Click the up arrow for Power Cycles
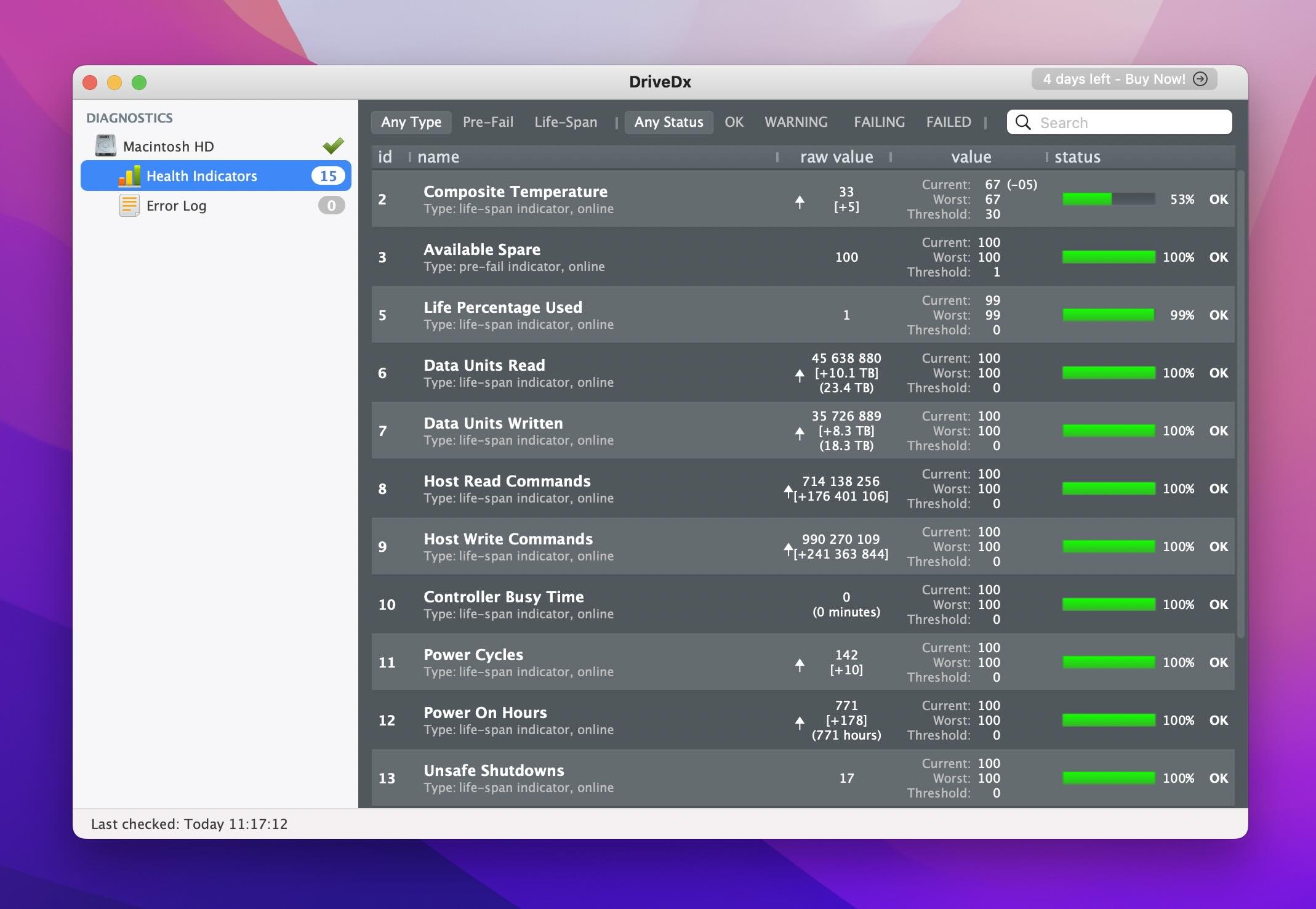The width and height of the screenshot is (1316, 909). [x=800, y=665]
